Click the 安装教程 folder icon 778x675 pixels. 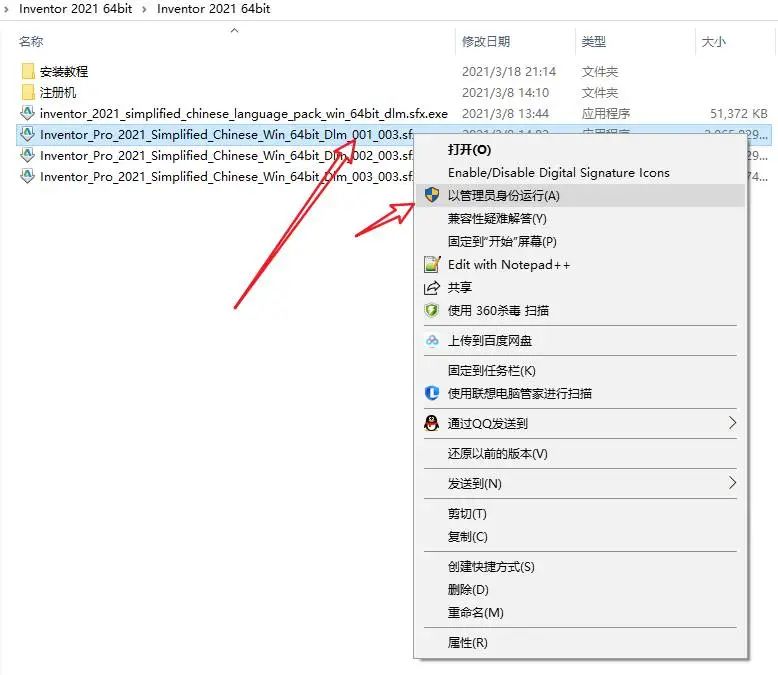(x=28, y=71)
